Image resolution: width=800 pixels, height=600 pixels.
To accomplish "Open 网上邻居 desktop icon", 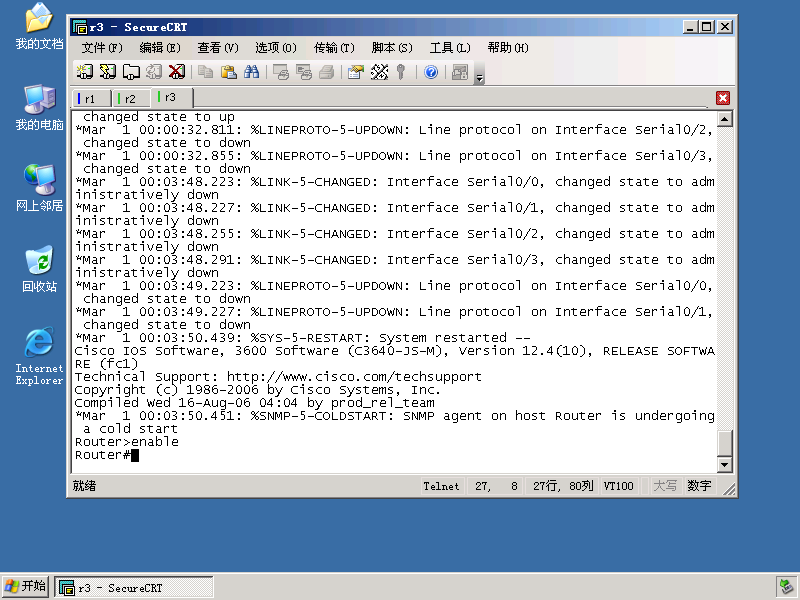I will coord(39,188).
